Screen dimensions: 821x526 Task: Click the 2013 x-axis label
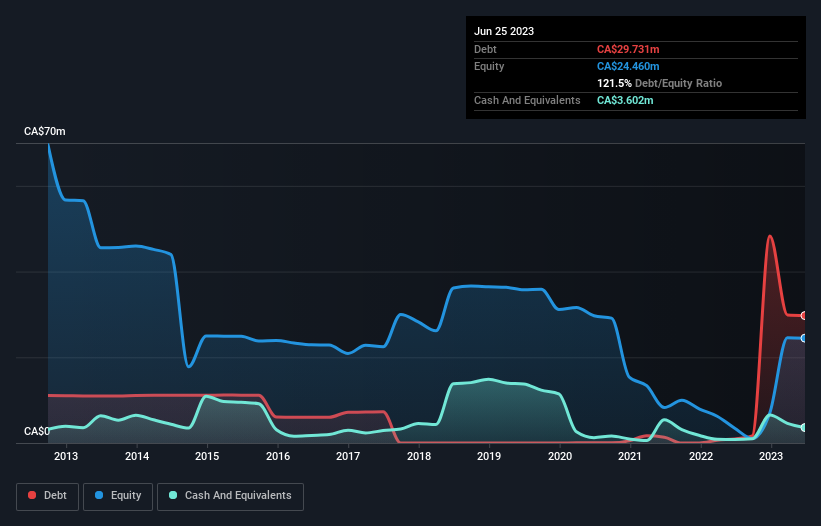(x=66, y=456)
